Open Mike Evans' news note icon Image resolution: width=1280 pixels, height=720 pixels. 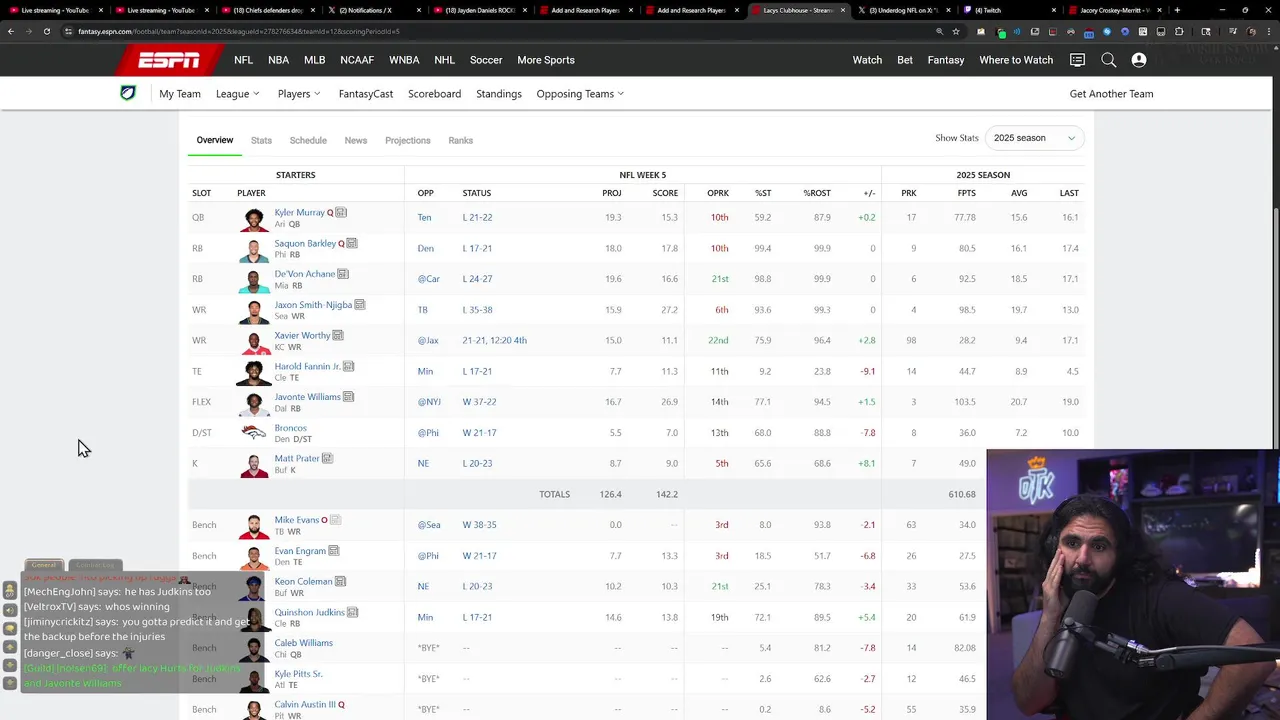point(336,520)
